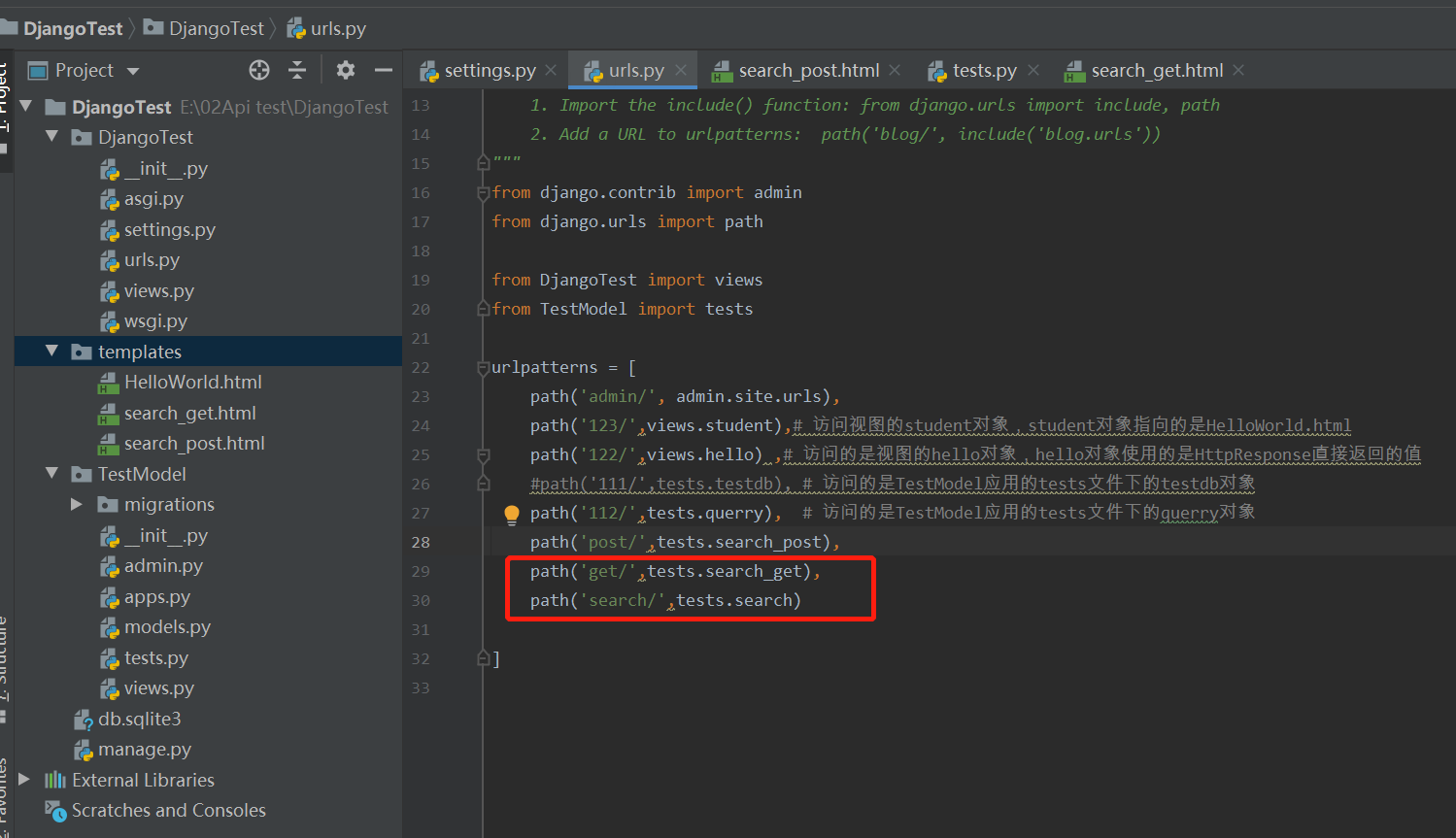Screen dimensions: 1456x838
Task: Click second DjangoTest folder breadcrumb
Action: coord(204,28)
